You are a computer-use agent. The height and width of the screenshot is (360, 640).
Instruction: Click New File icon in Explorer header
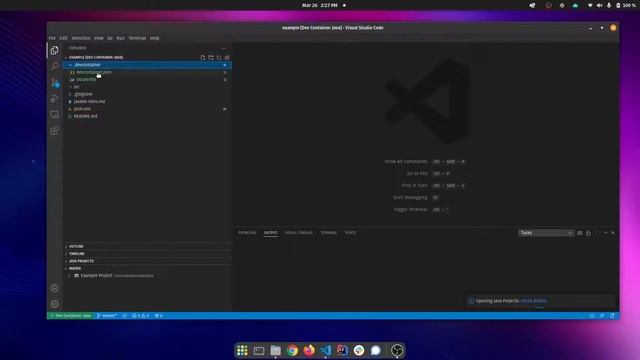[203, 58]
